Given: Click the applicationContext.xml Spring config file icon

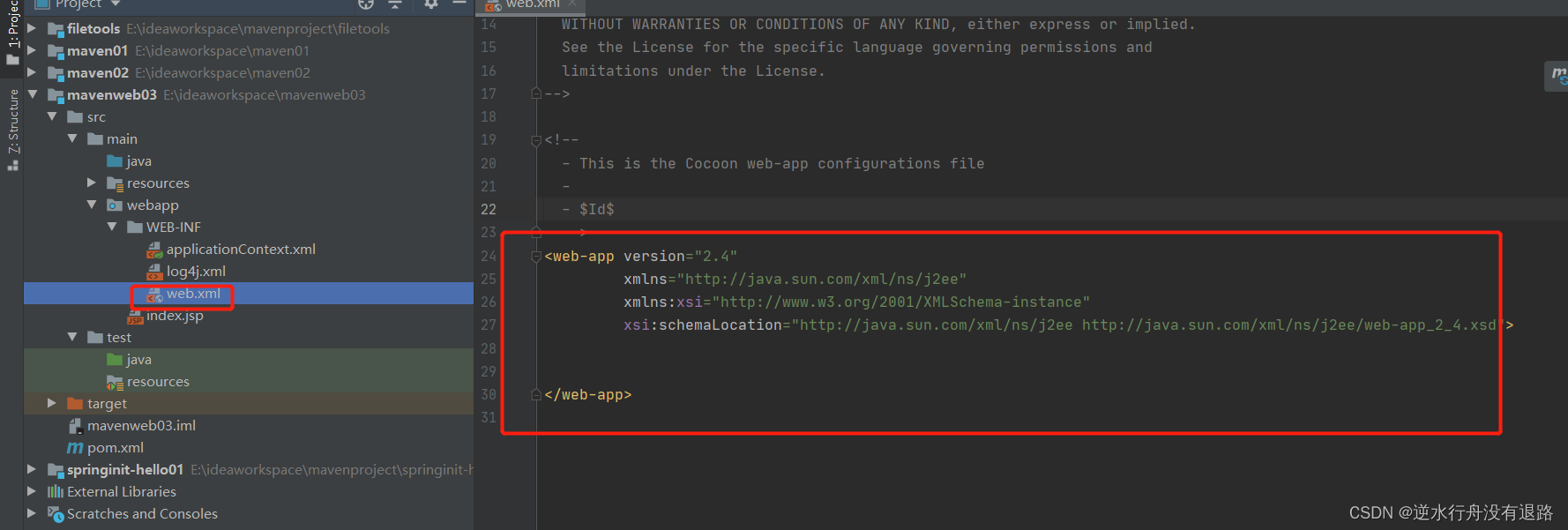Looking at the screenshot, I should (x=154, y=250).
